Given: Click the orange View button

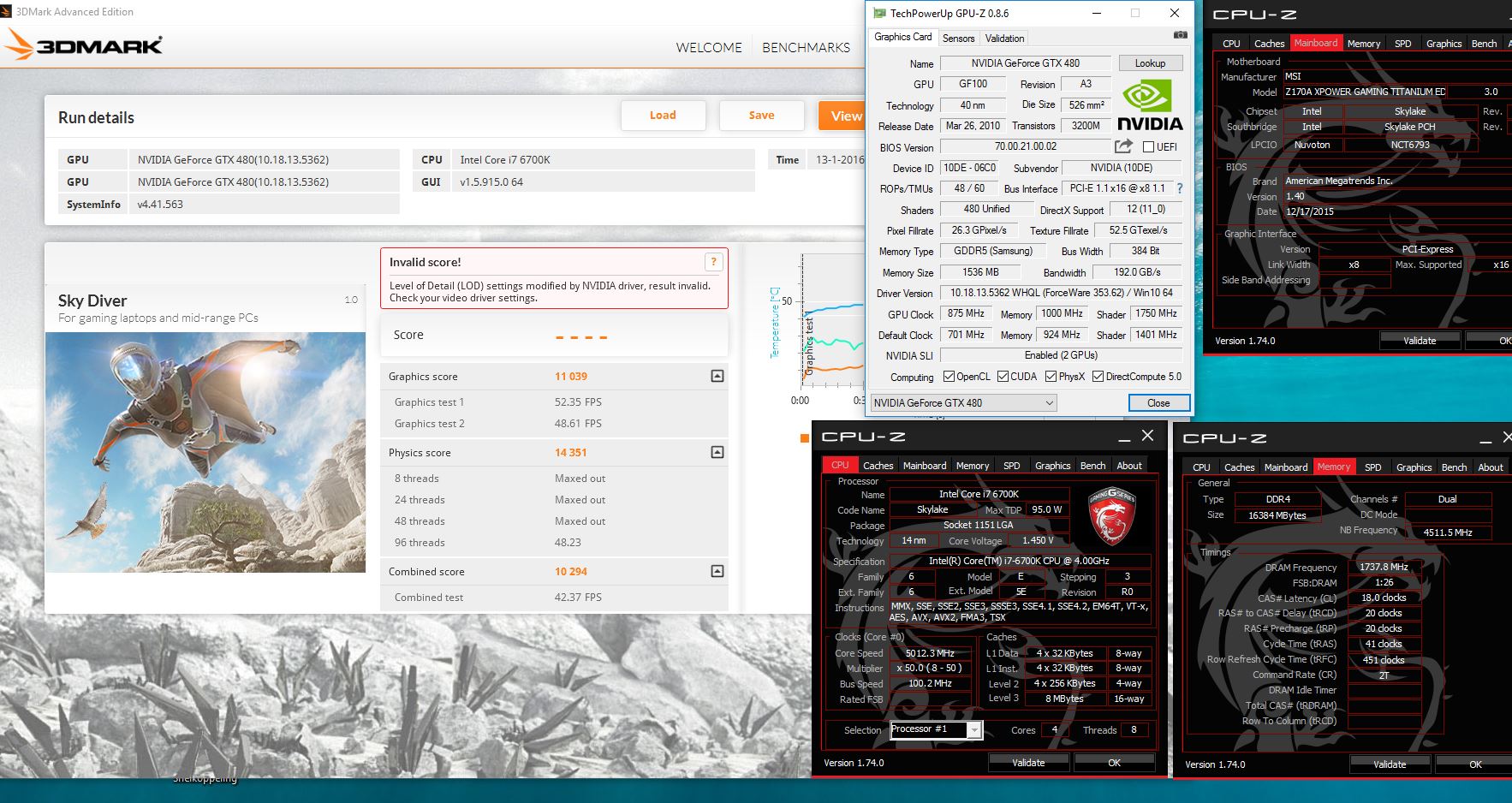Looking at the screenshot, I should 842,116.
